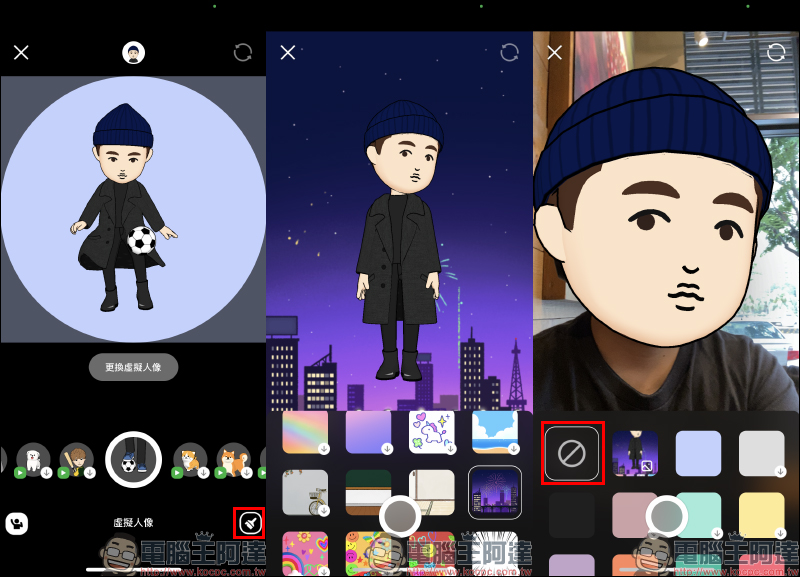The width and height of the screenshot is (800, 577).
Task: Open the avatar face mode icon beside 虛擬人像
Action: click(x=17, y=523)
